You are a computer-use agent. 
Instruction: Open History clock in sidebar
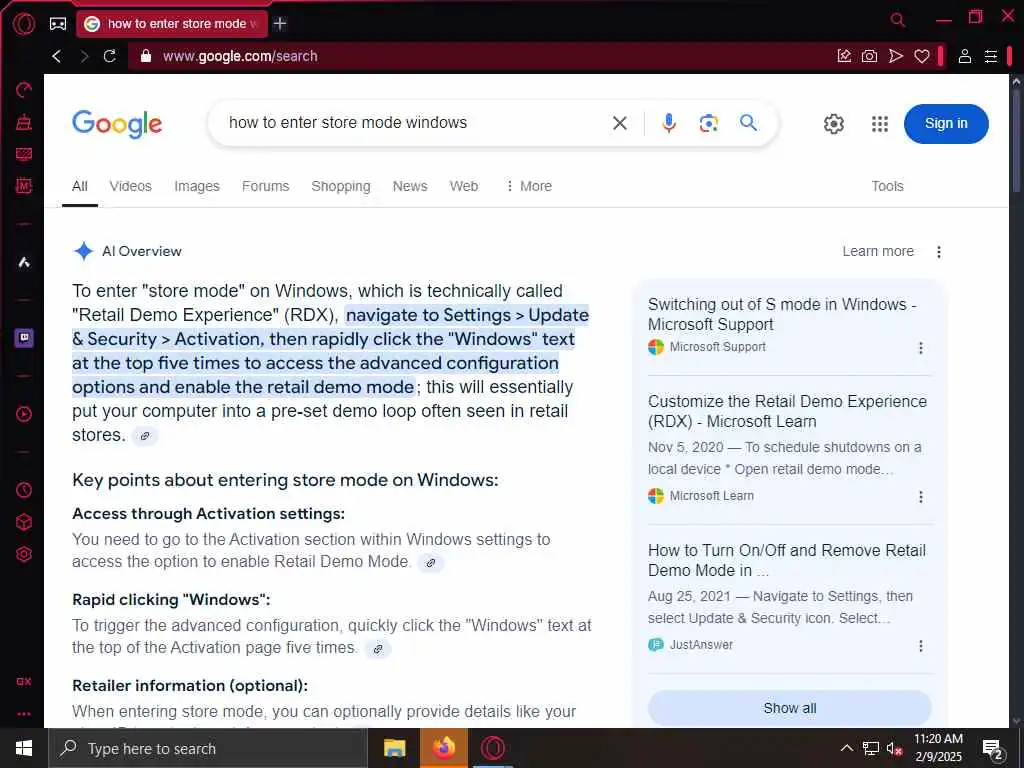coord(24,490)
